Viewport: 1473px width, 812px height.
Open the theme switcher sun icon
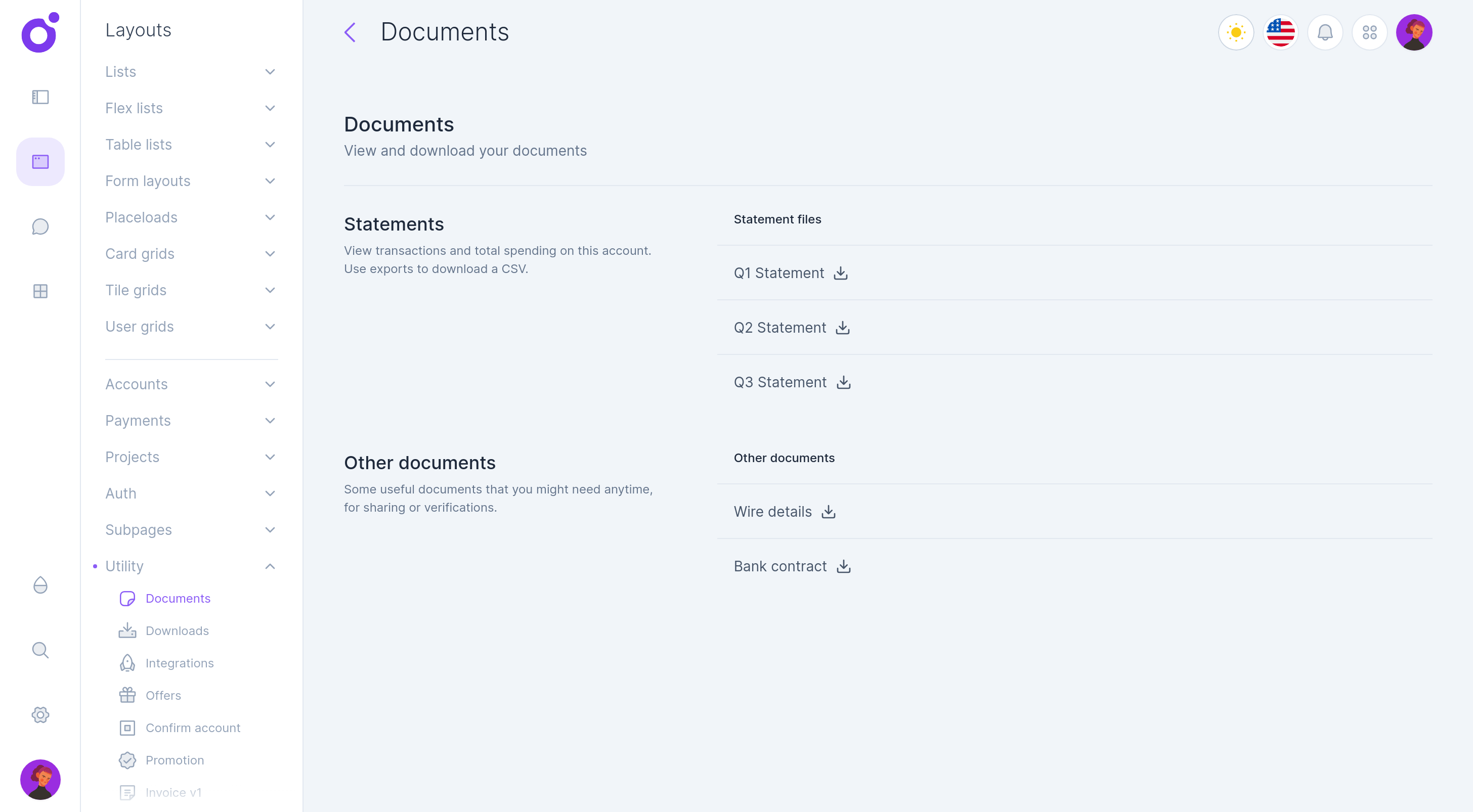coord(1236,32)
